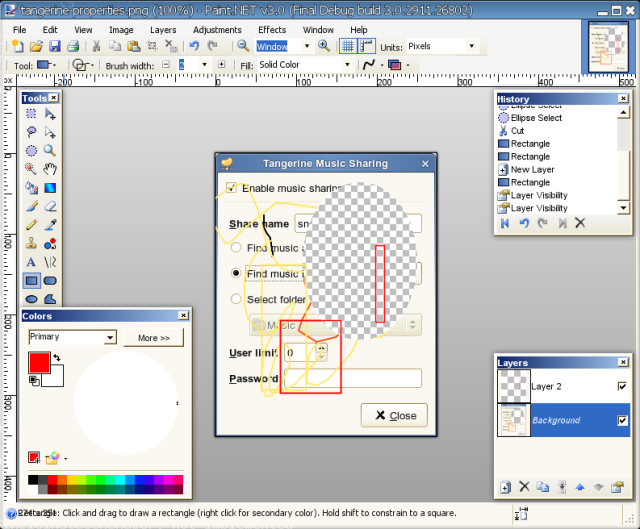Open the Brush width dropdown arrow
The height and width of the screenshot is (529, 640).
tap(204, 64)
